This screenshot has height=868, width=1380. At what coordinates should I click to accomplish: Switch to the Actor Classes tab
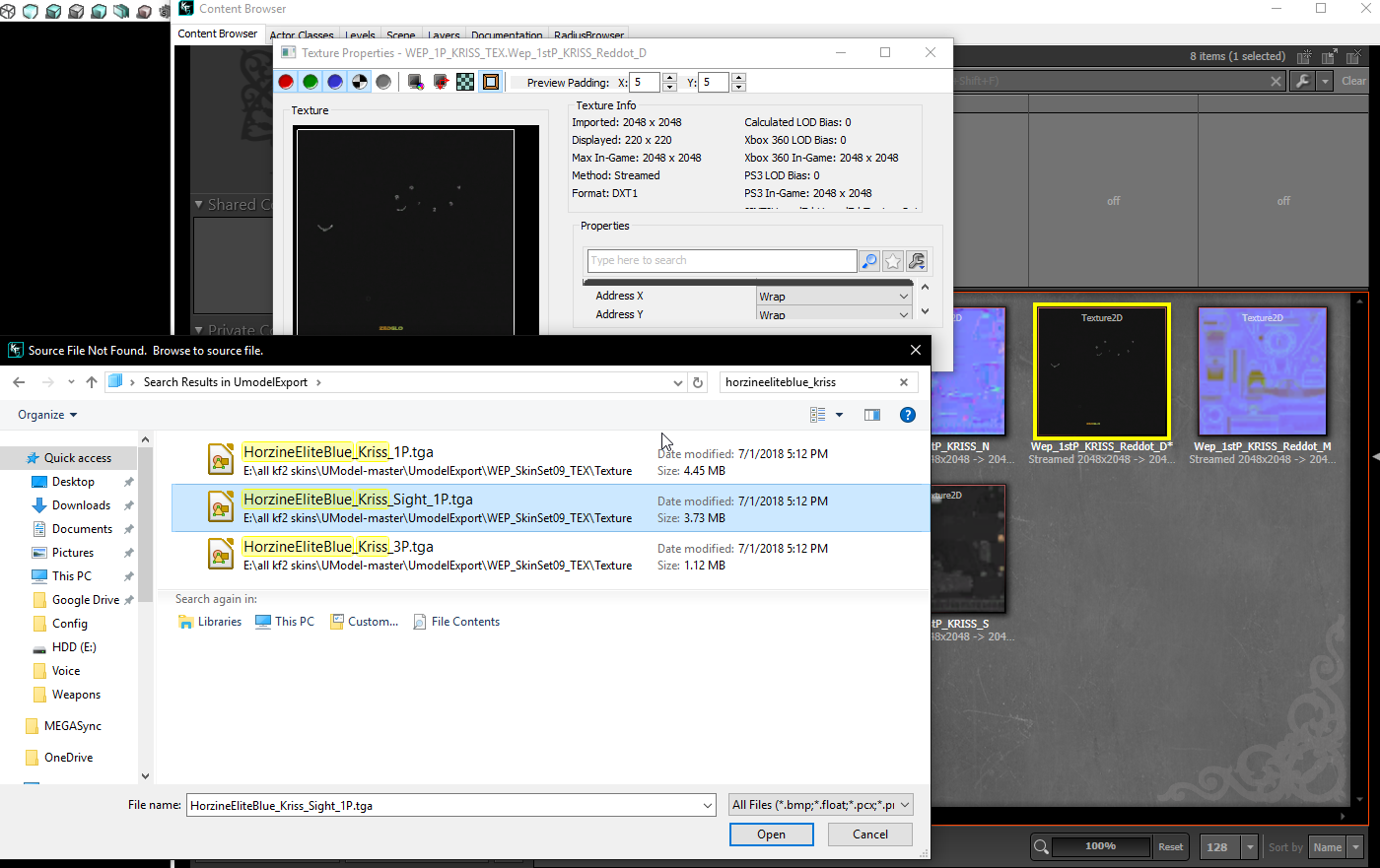(302, 35)
